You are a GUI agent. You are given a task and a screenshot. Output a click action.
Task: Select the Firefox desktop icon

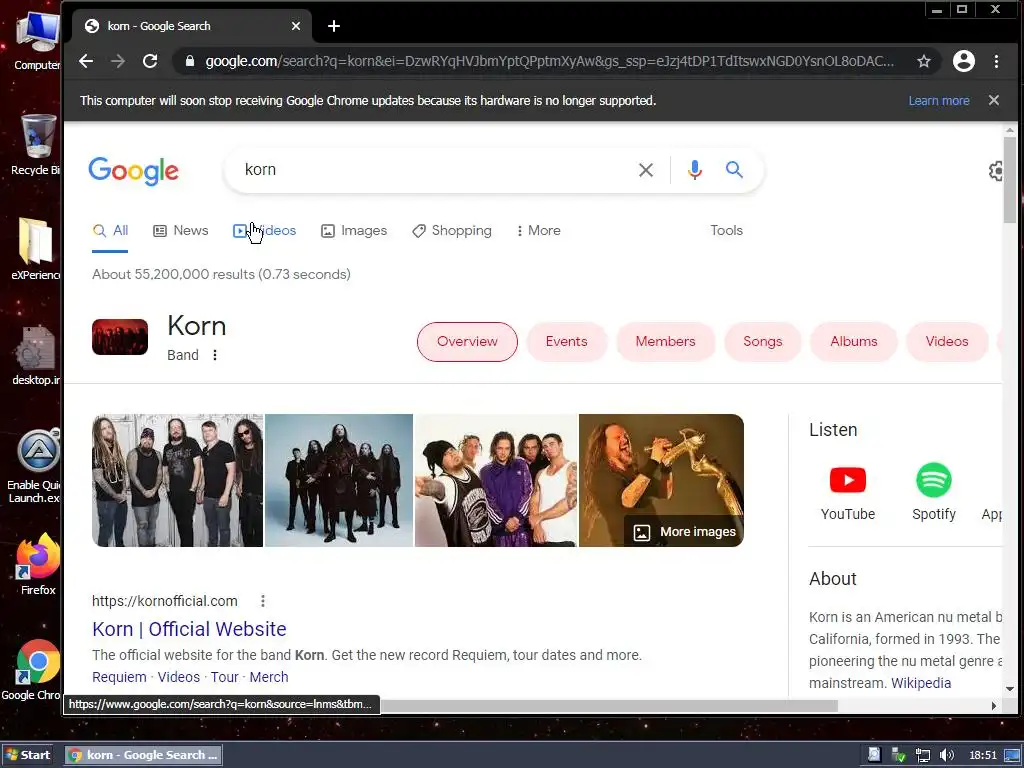pyautogui.click(x=38, y=564)
